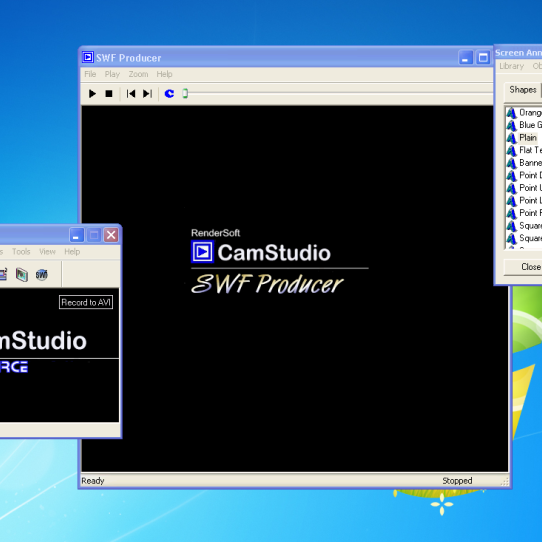This screenshot has width=542, height=542.
Task: Open the View menu in CamStudio window
Action: [x=47, y=252]
